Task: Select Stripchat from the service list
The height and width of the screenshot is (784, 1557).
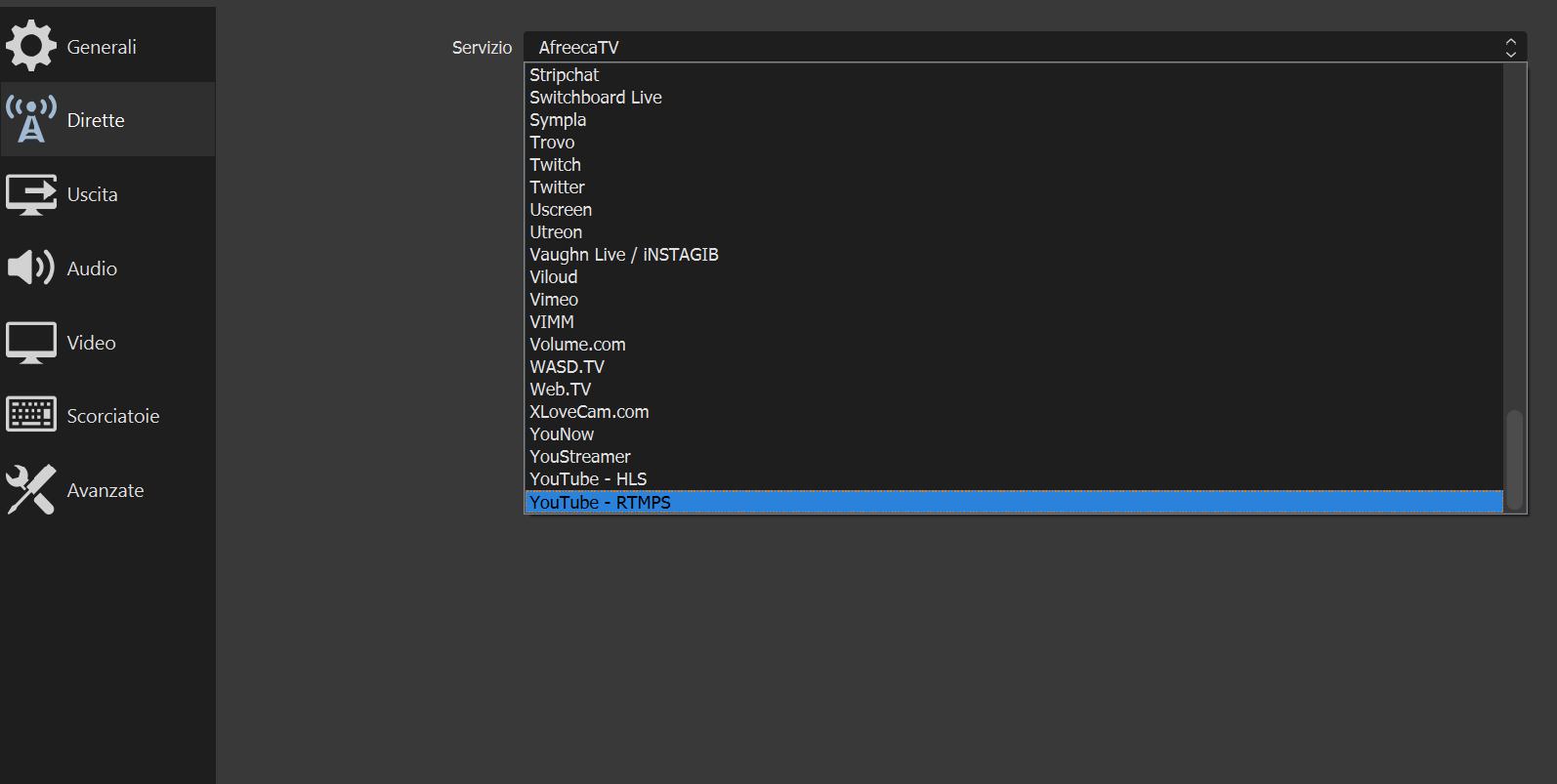Action: (x=1014, y=75)
